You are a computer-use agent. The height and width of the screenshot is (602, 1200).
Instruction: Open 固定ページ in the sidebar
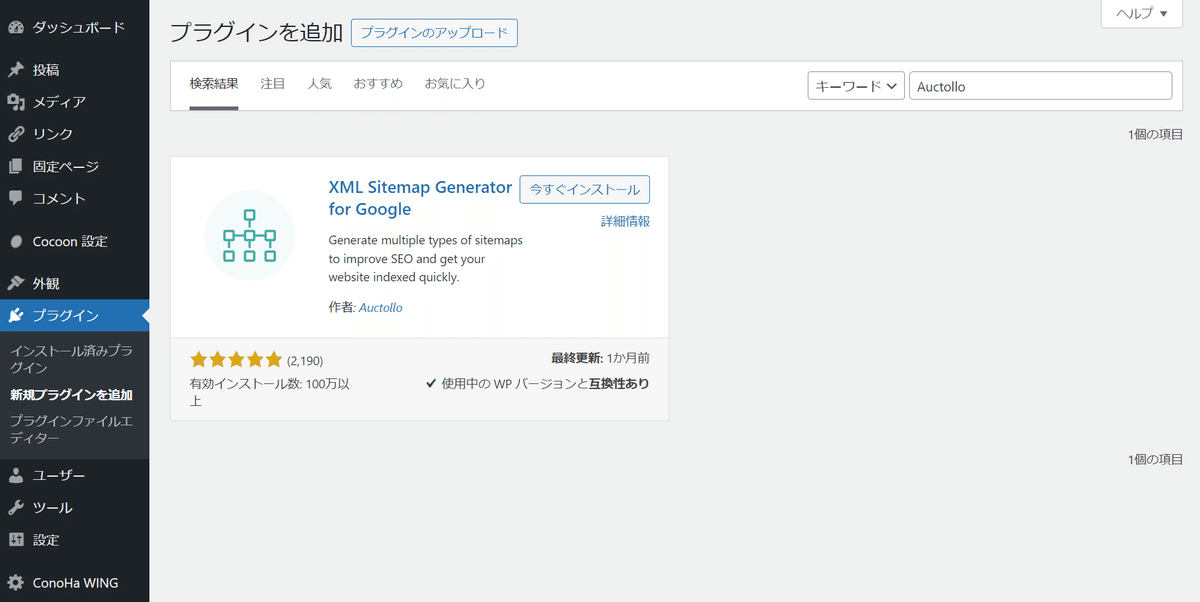tap(74, 166)
